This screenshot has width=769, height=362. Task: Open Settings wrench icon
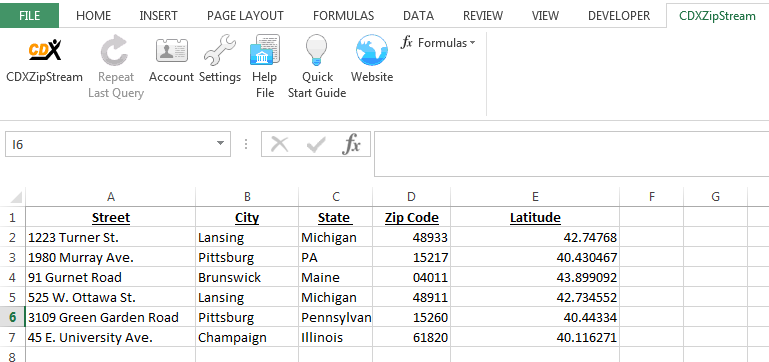click(x=220, y=50)
